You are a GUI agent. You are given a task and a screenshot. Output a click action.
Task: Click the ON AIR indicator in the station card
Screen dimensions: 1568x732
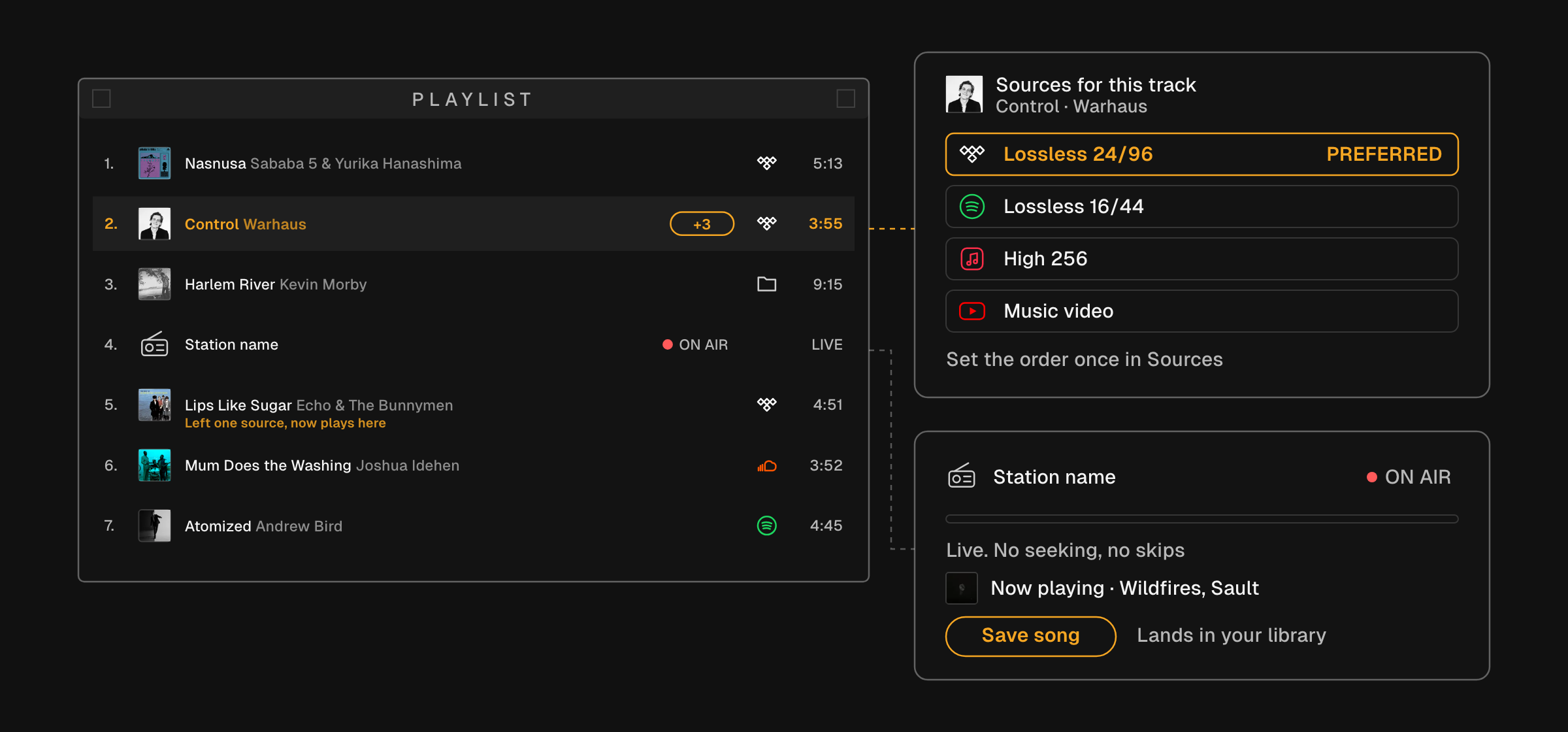coord(1409,477)
